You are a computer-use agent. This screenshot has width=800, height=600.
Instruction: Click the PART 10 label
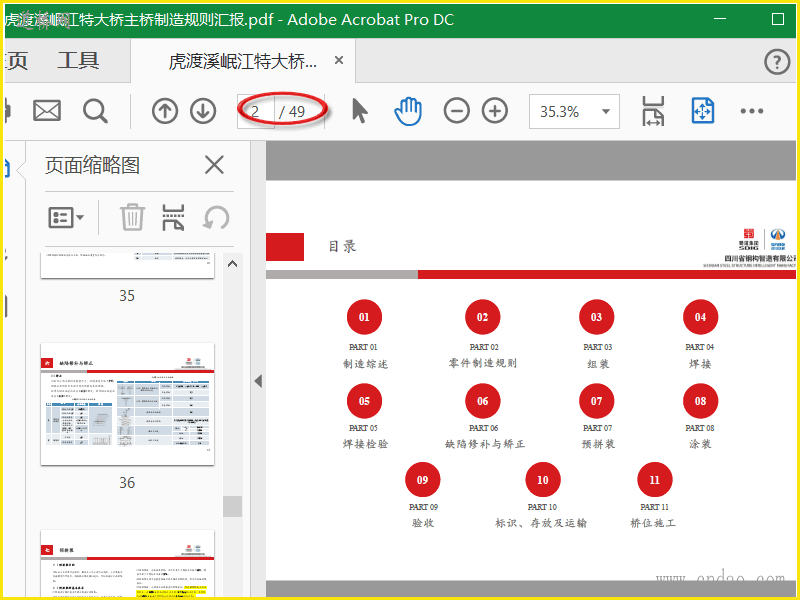click(542, 507)
